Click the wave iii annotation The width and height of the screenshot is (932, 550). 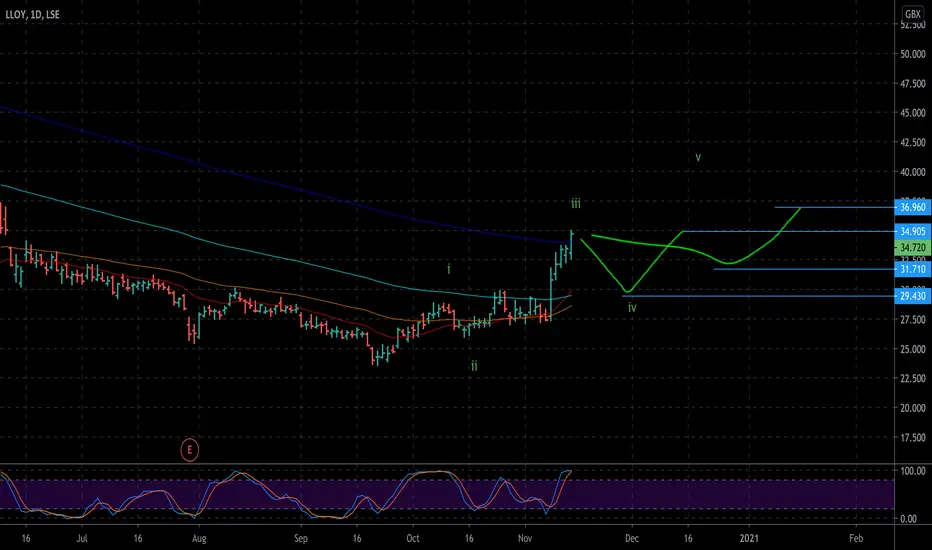[576, 203]
